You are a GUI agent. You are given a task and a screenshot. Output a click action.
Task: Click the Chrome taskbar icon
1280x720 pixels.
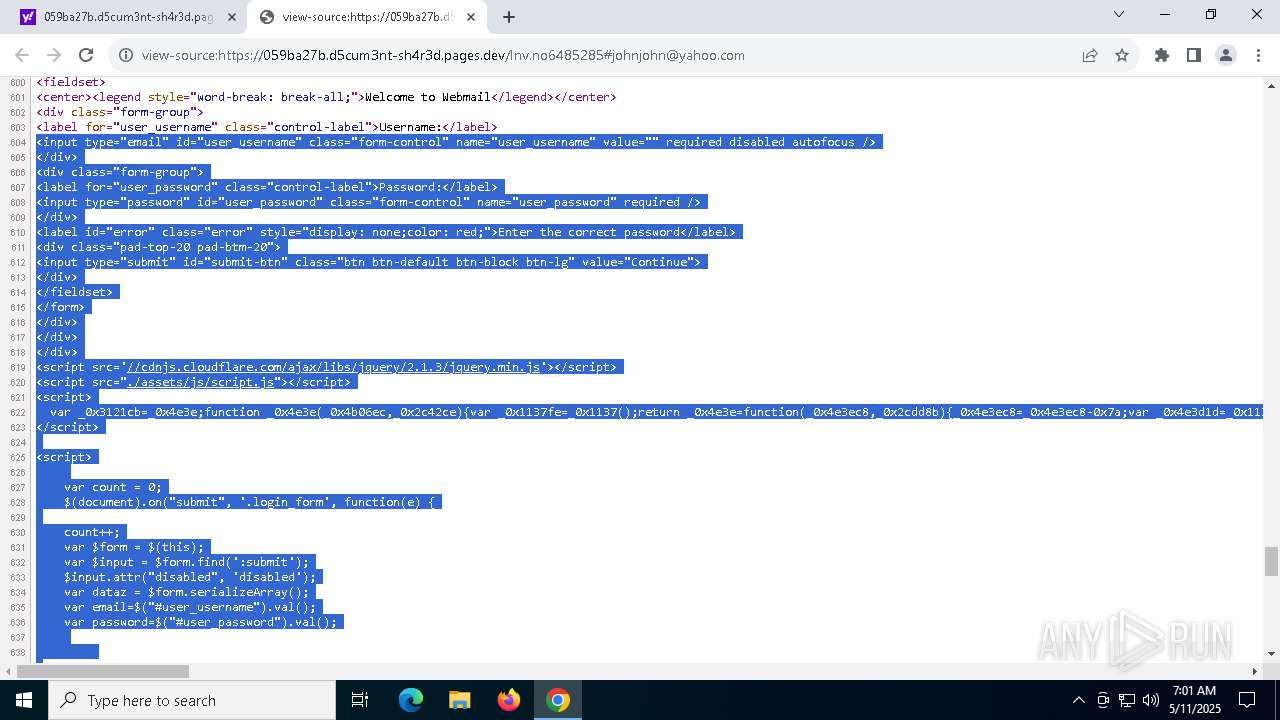[558, 700]
